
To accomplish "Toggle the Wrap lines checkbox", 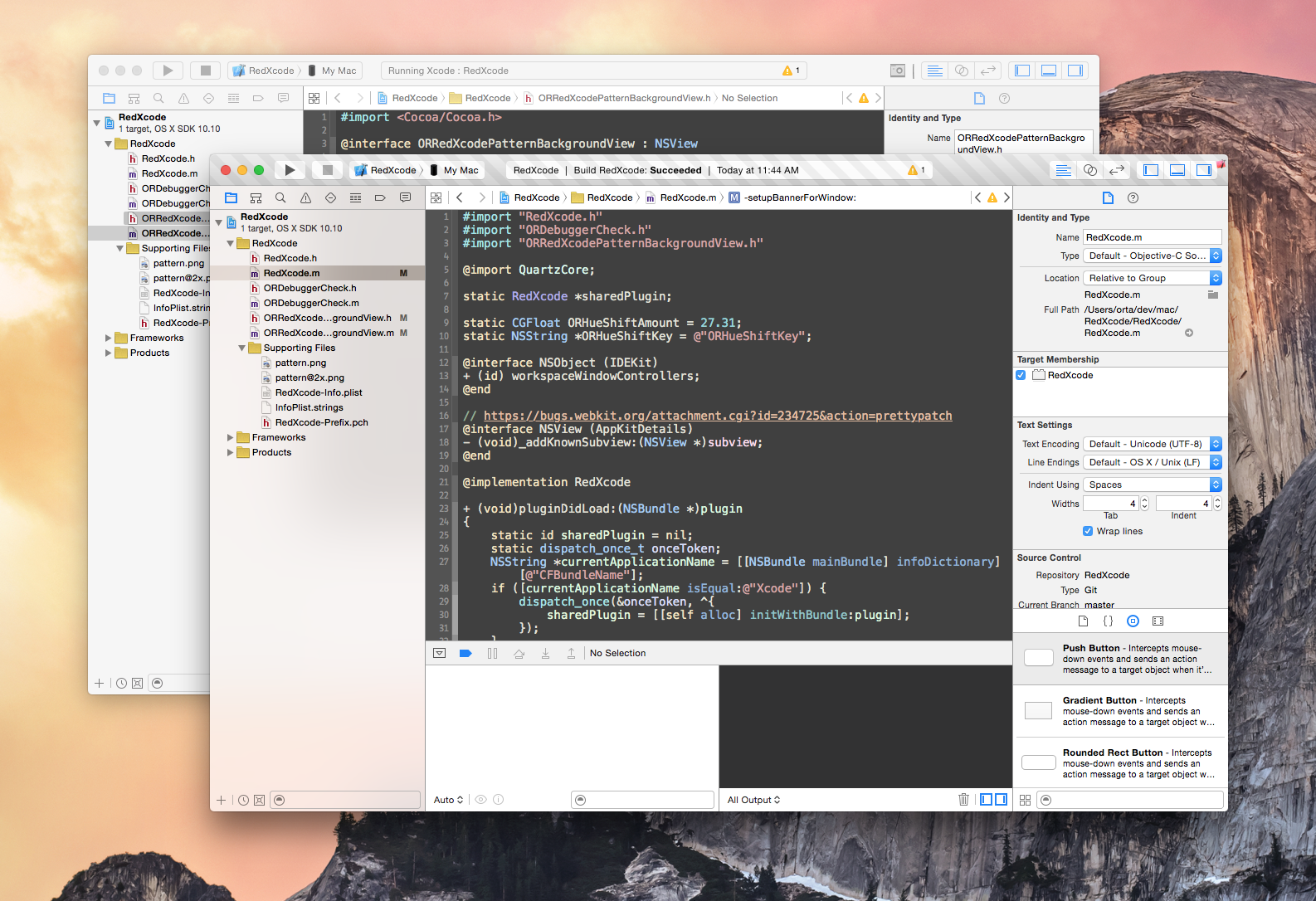I will (x=1088, y=531).
